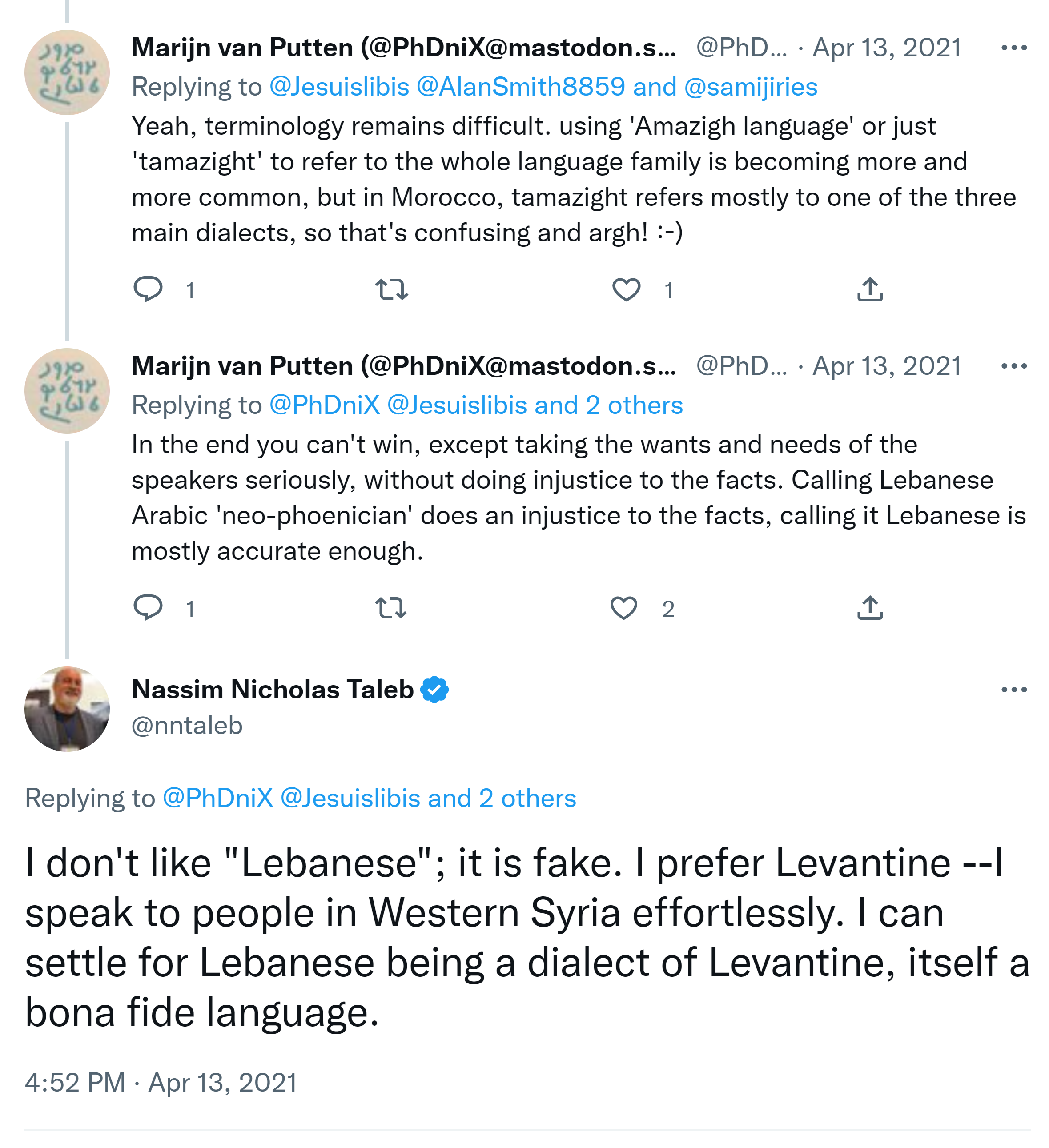The width and height of the screenshot is (1049, 1148).
Task: Open Nassim Nicholas Taleb's profile picture
Action: tap(67, 708)
